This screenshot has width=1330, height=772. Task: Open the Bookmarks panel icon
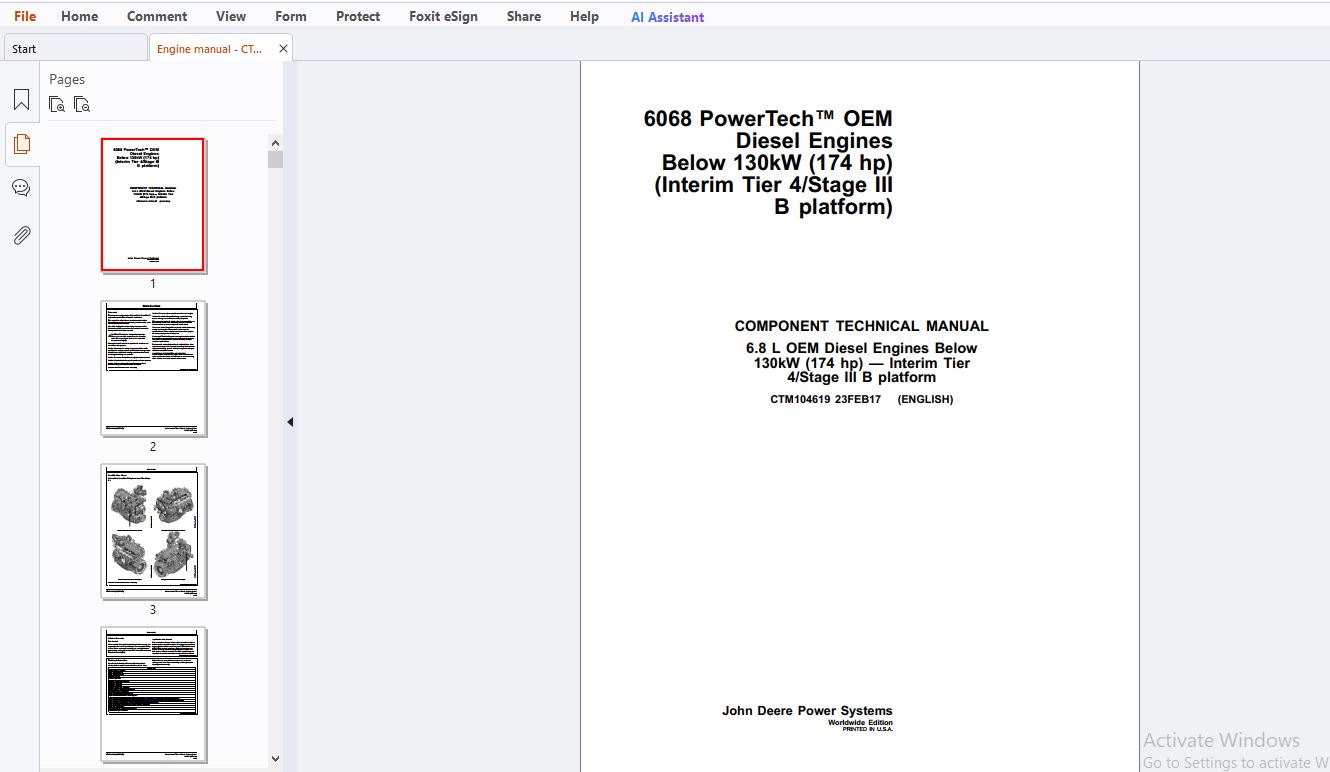coord(21,100)
